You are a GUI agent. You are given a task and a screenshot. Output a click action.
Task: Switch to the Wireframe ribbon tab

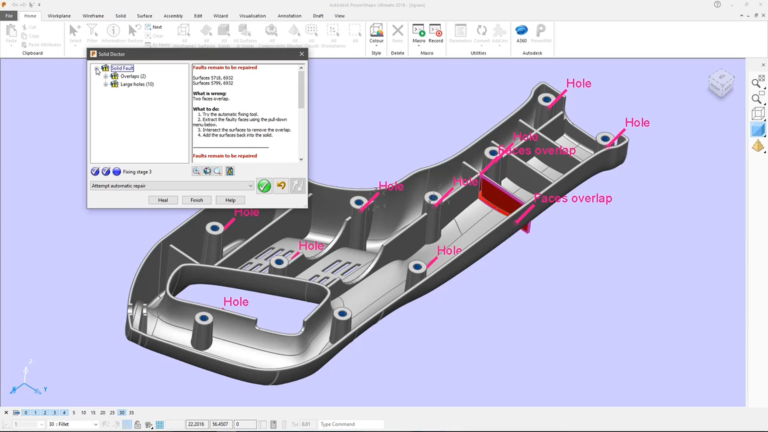(93, 16)
